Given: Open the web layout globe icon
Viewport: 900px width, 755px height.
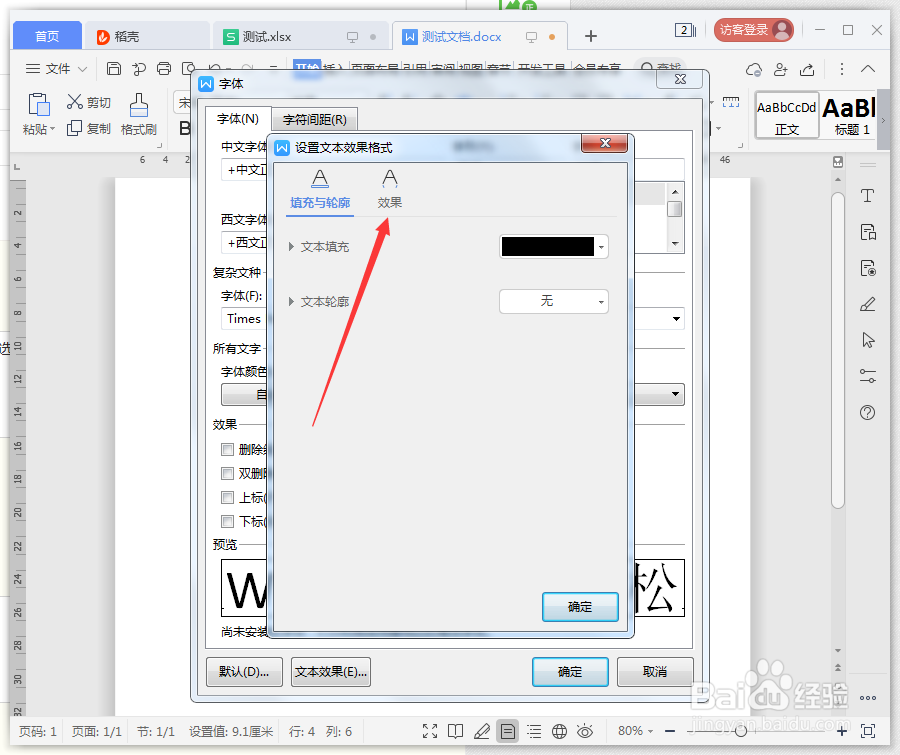Looking at the screenshot, I should point(558,731).
